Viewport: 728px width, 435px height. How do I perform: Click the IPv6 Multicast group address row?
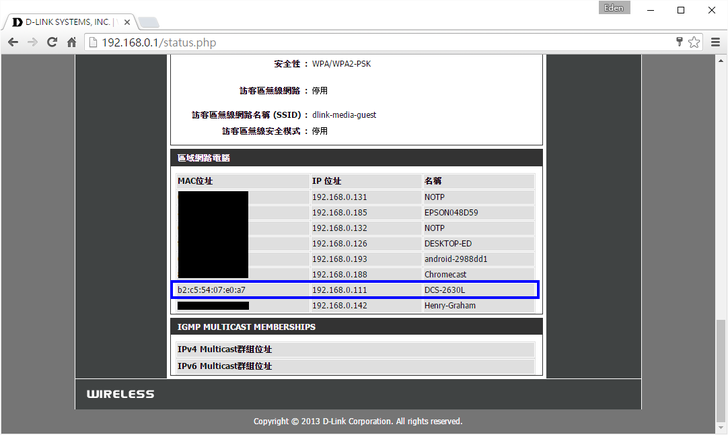[356, 366]
